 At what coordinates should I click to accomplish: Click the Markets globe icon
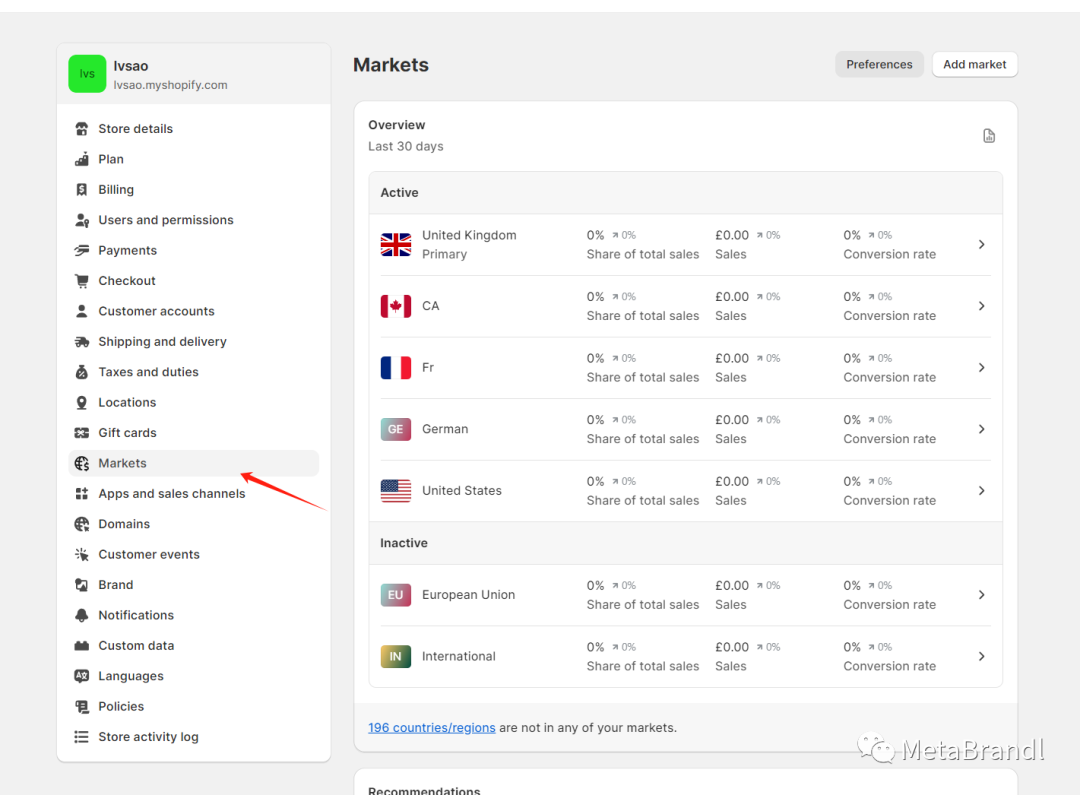click(82, 463)
